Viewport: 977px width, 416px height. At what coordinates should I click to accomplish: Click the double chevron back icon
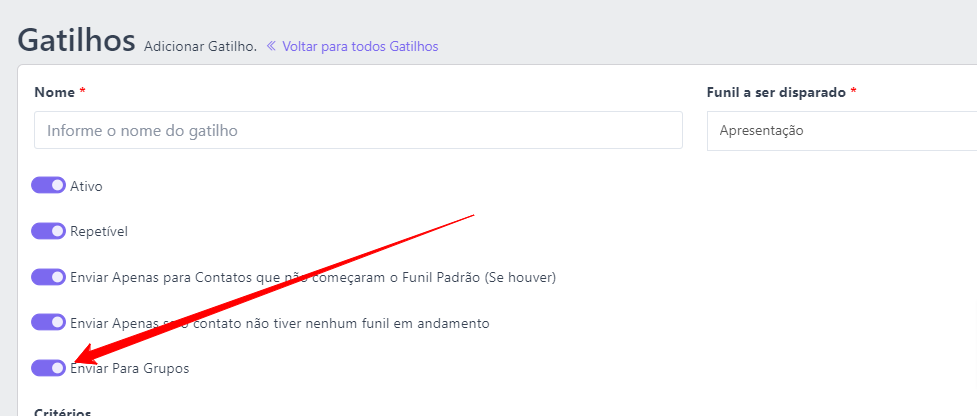tap(271, 46)
